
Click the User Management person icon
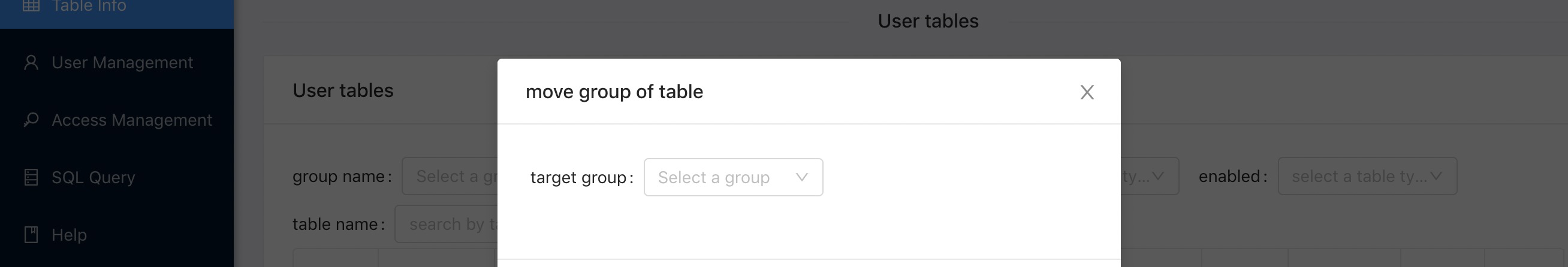31,63
